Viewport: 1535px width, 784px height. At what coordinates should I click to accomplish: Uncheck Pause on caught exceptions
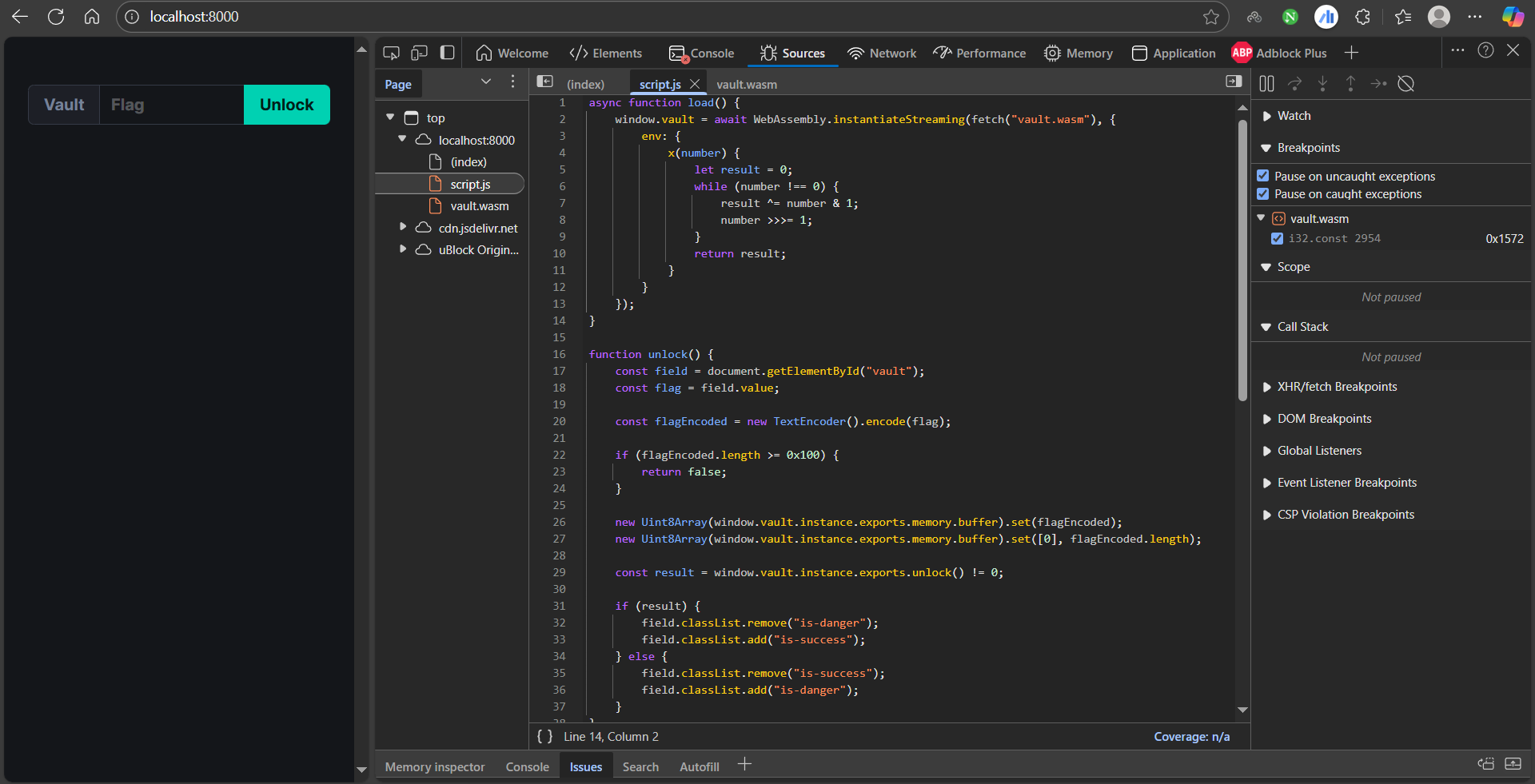coord(1263,194)
